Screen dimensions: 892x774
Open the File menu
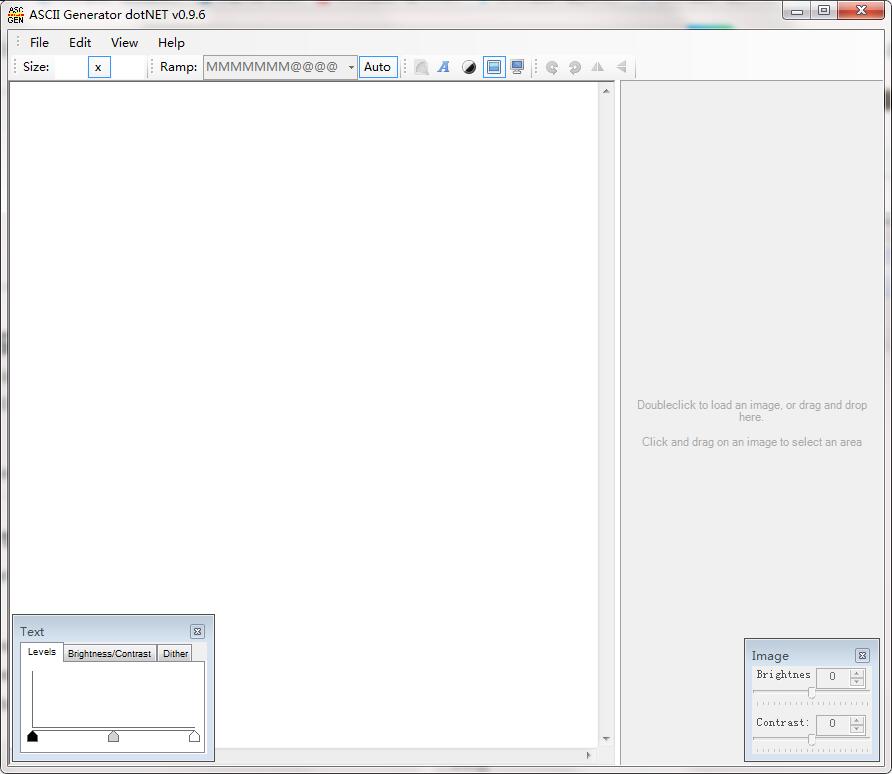pos(39,42)
